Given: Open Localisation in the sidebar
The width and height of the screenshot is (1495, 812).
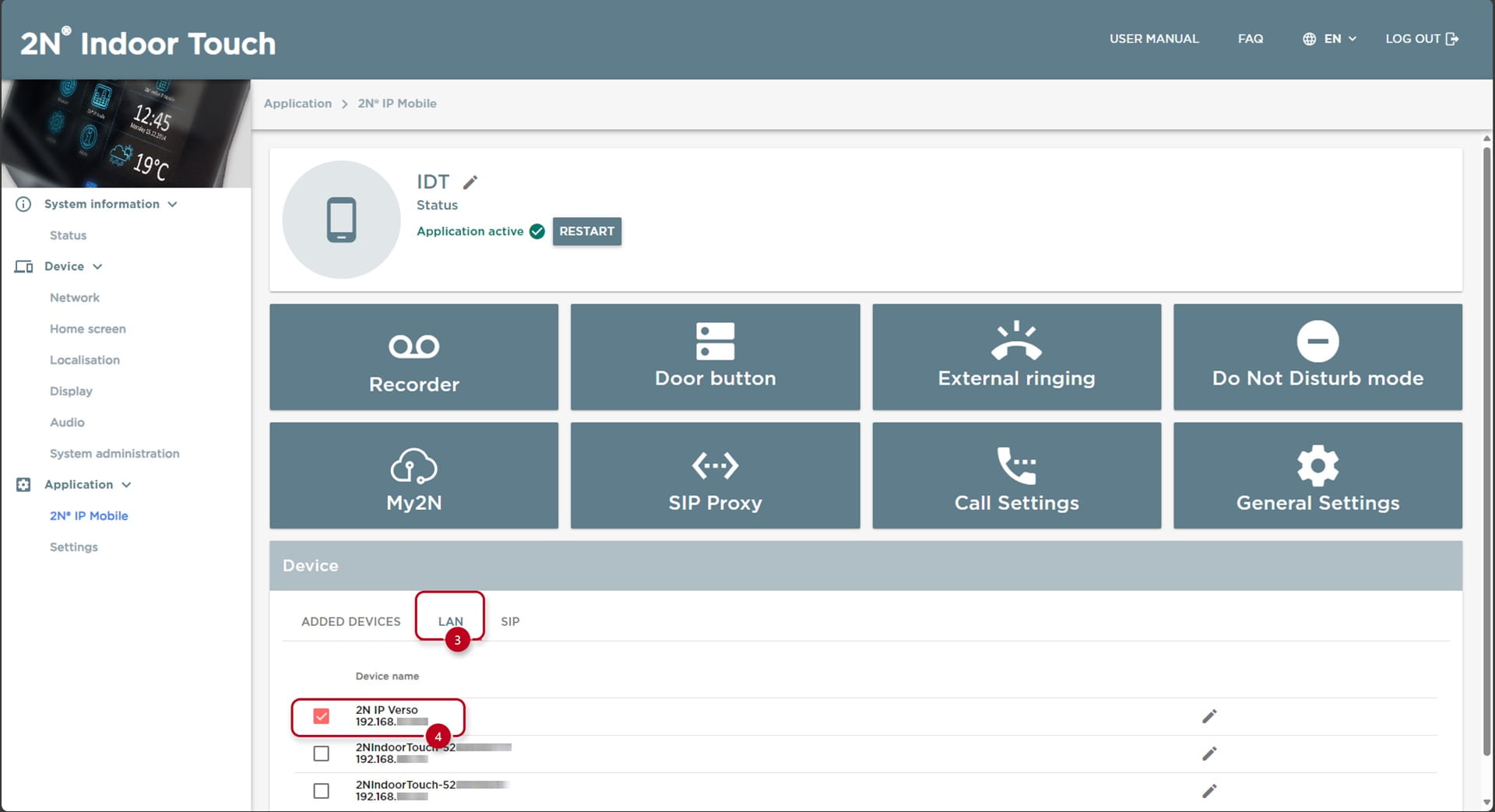Looking at the screenshot, I should click(x=85, y=360).
